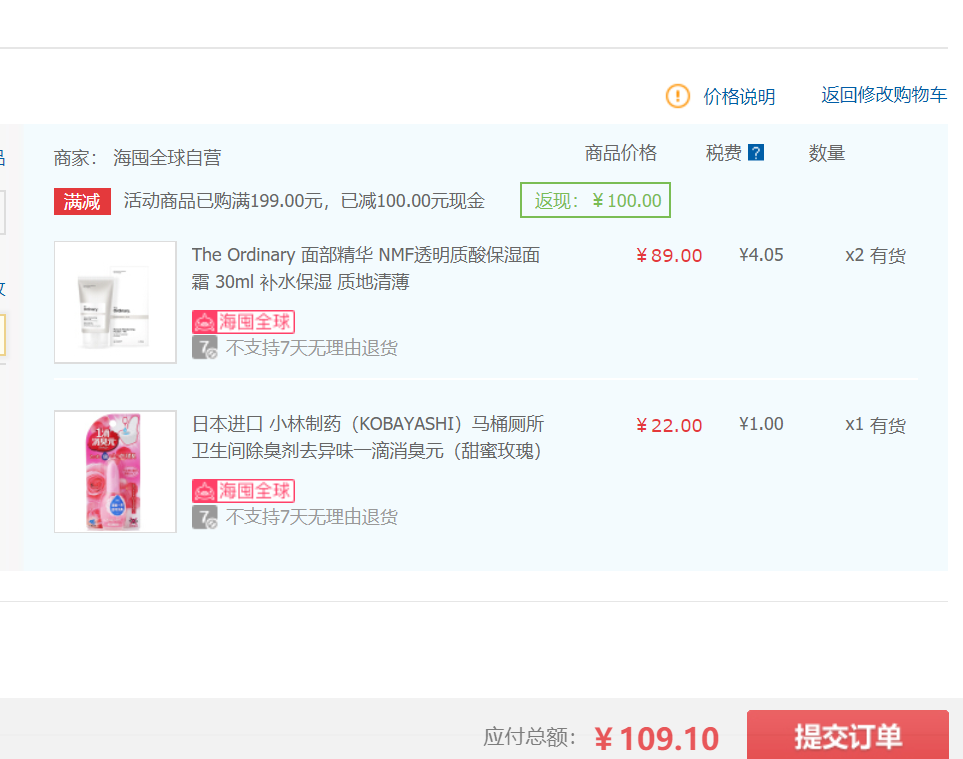Click 7-day no-return icon under The Ordinary item
The width and height of the screenshot is (963, 759).
pos(205,348)
